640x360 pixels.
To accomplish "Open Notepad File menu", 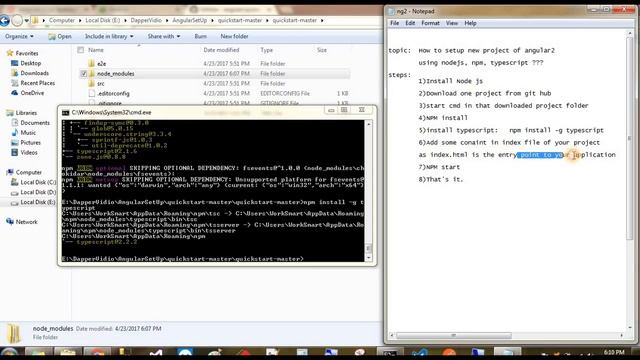I will tap(394, 23).
